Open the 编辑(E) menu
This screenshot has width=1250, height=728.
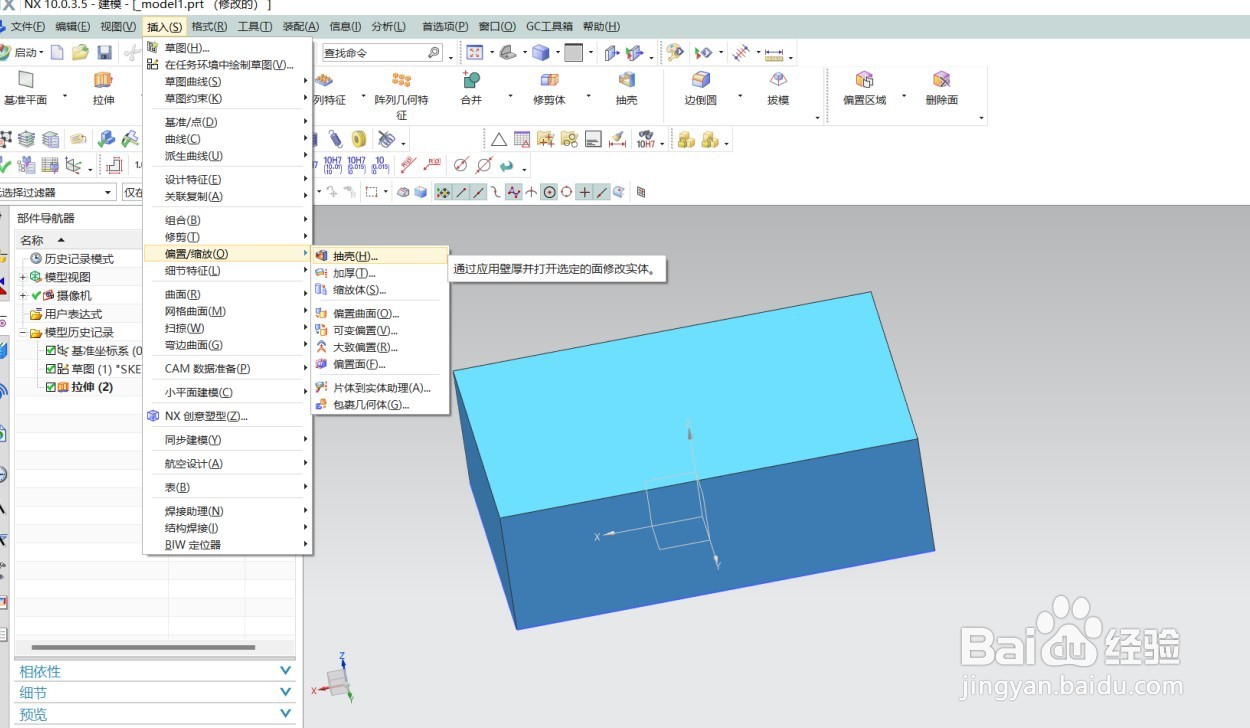pos(73,26)
